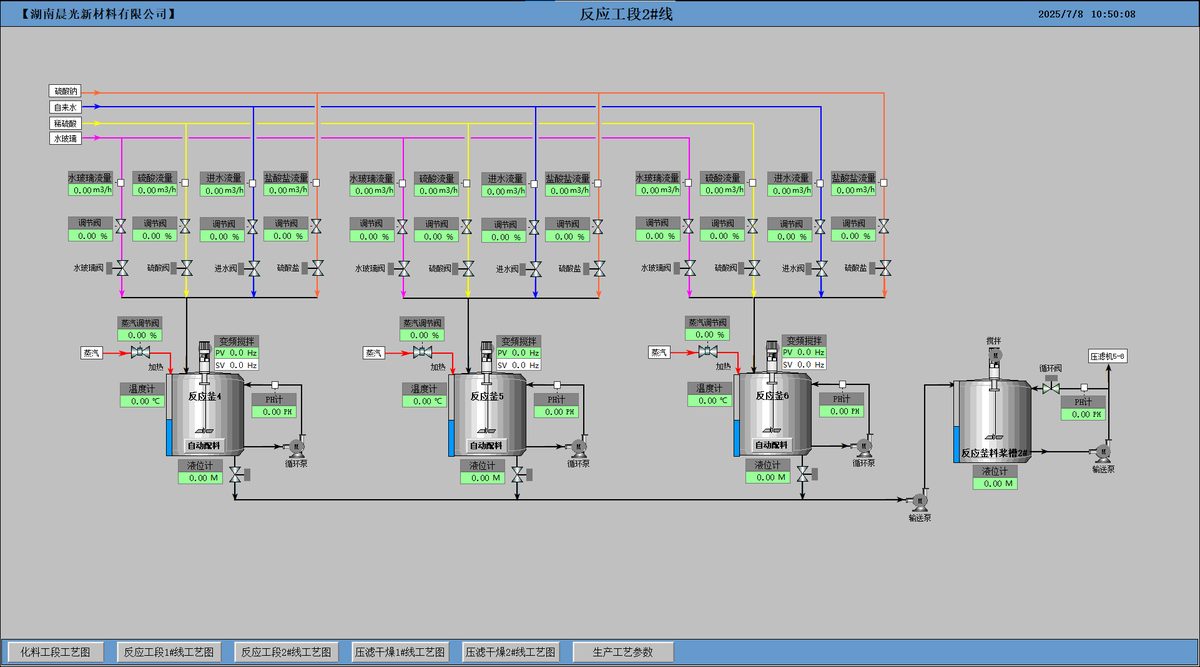Click the 自来水 feed source label
The image size is (1200, 667).
click(x=65, y=107)
